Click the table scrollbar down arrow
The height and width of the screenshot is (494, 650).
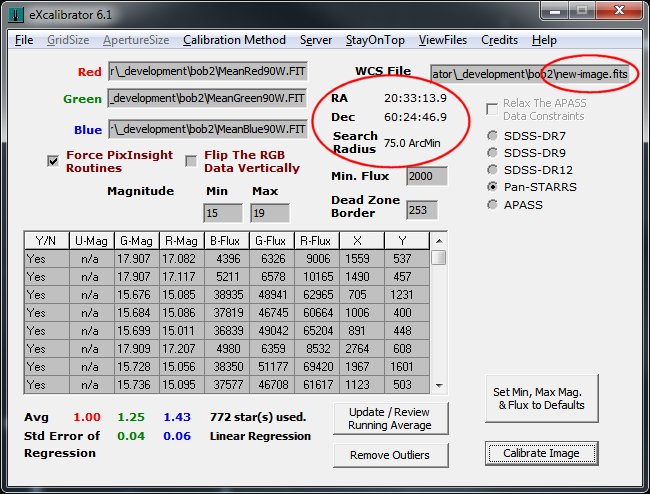click(439, 385)
